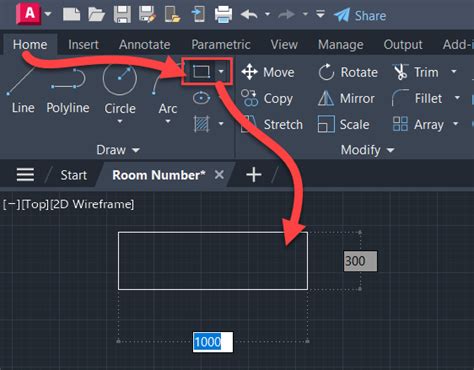Click the Array tool
The width and height of the screenshot is (474, 370).
(418, 124)
